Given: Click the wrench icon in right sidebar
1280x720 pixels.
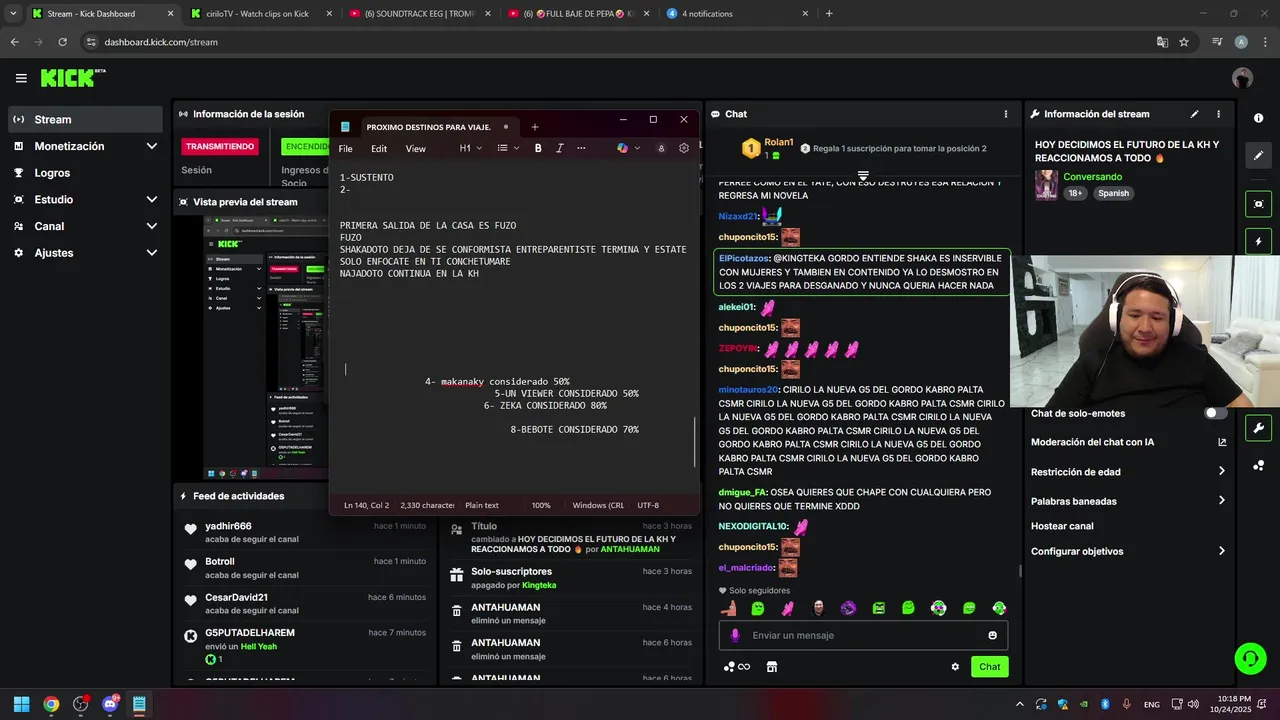Looking at the screenshot, I should click(1258, 428).
